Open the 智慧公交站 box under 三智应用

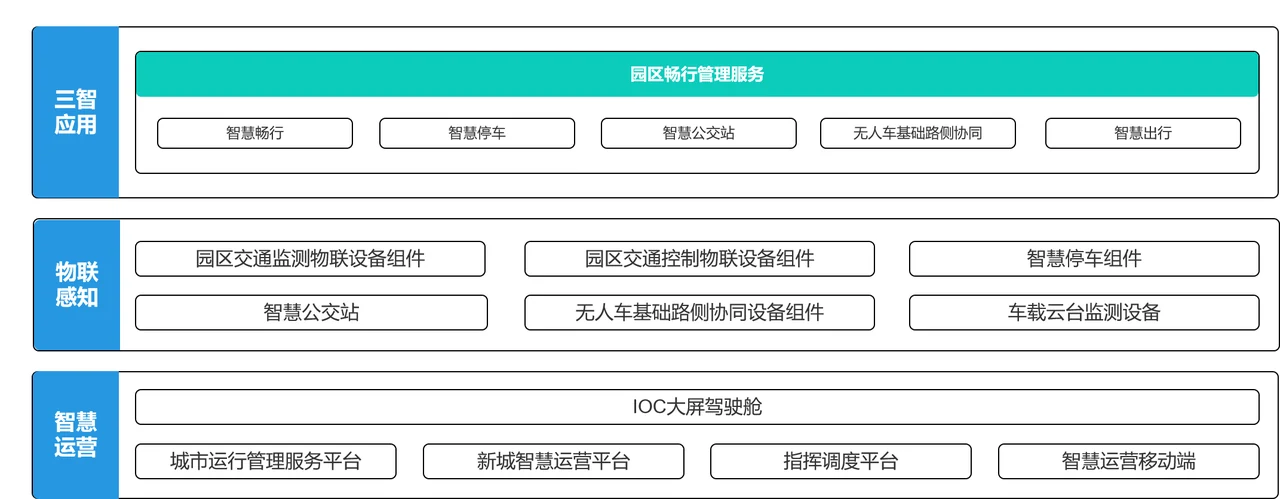(x=699, y=133)
